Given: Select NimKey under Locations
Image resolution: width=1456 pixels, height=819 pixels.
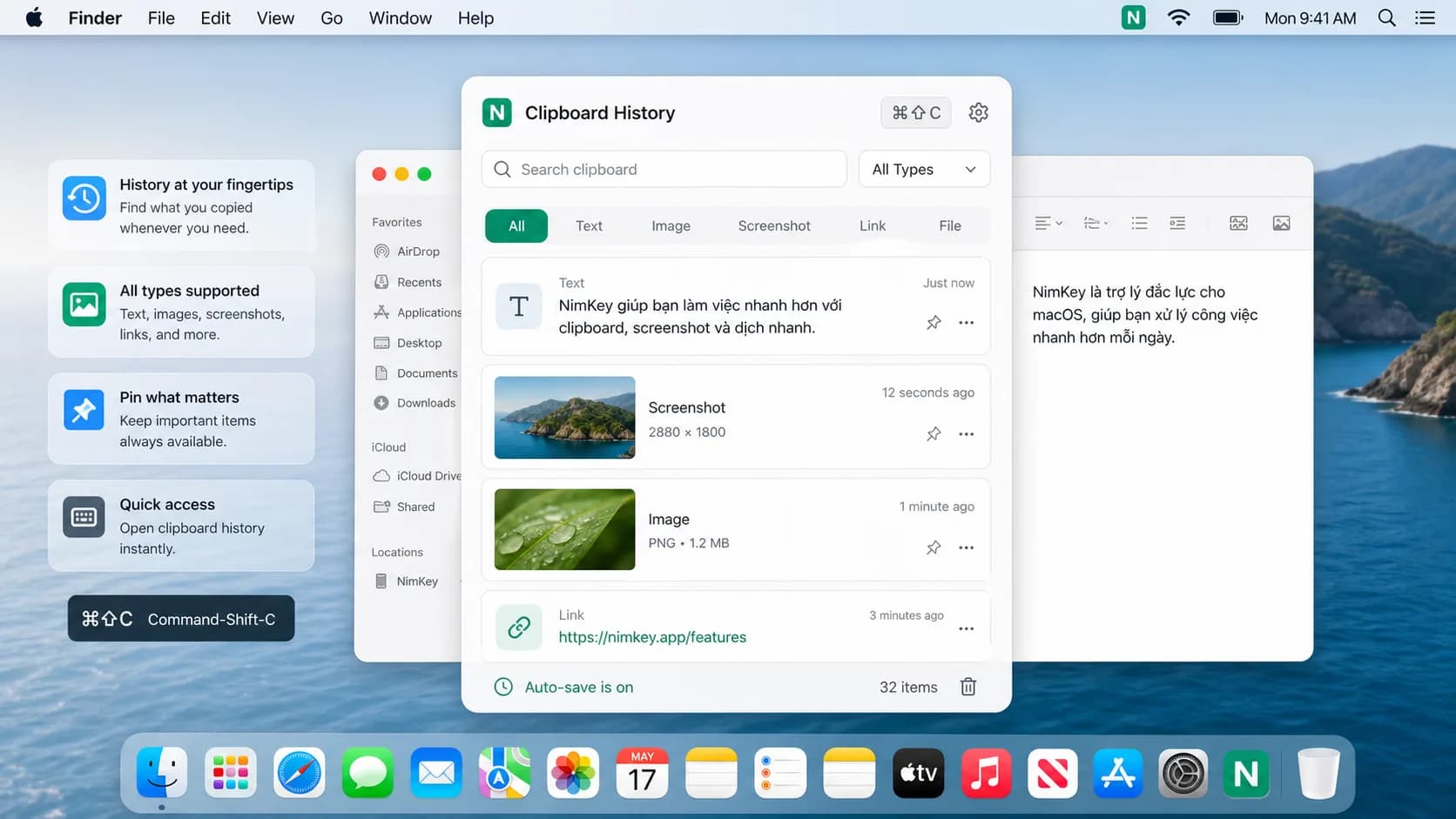Looking at the screenshot, I should [x=406, y=581].
